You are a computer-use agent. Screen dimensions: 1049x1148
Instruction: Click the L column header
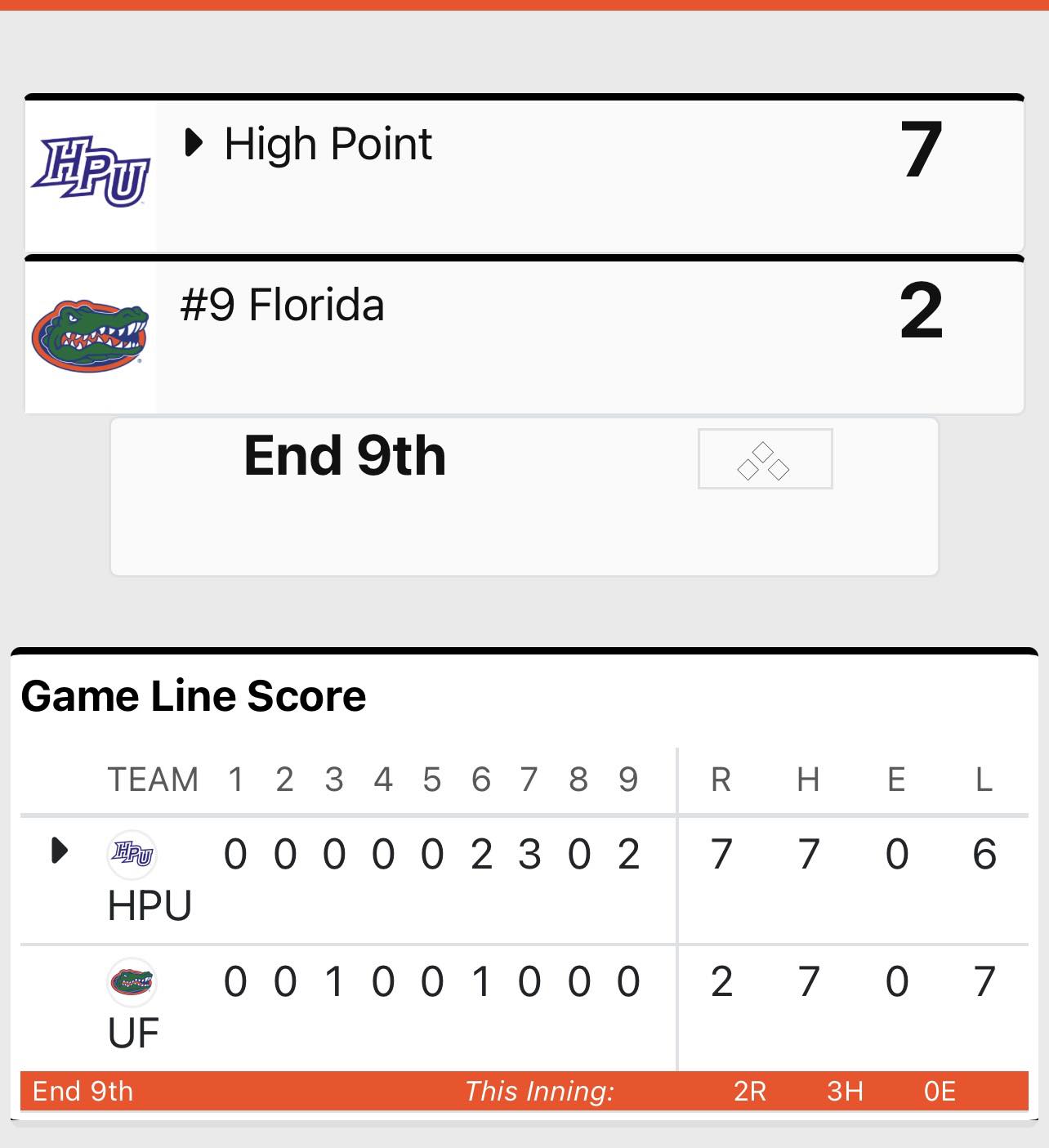click(984, 779)
